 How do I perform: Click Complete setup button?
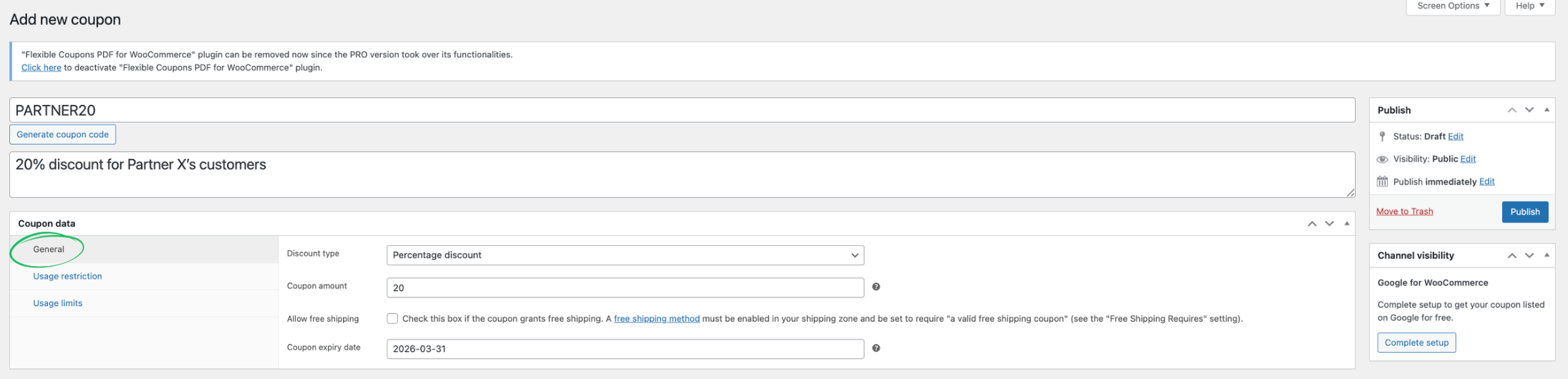[x=1416, y=343]
